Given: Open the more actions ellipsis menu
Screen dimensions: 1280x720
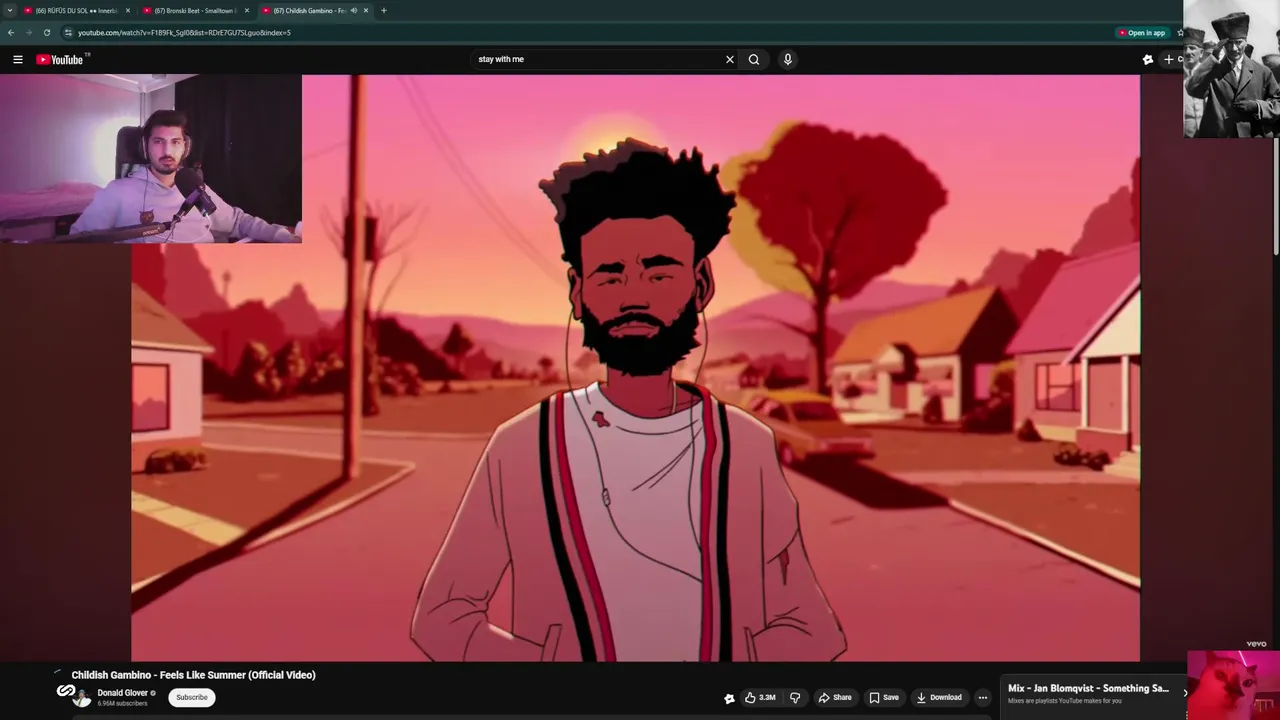Looking at the screenshot, I should coord(983,697).
